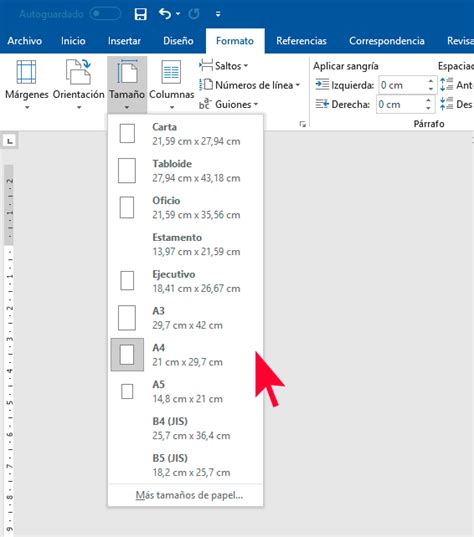Click the Tamaño page size button

[x=127, y=84]
